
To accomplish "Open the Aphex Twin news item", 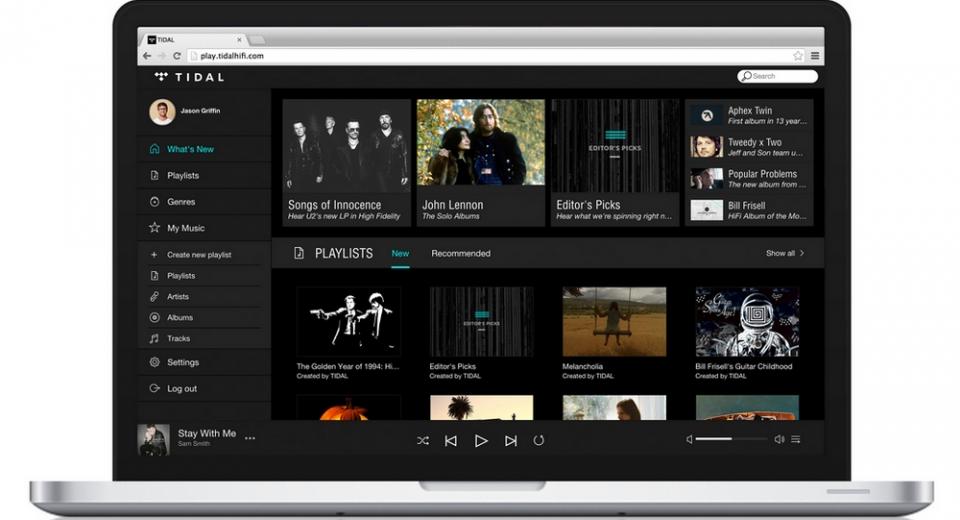I will tap(749, 115).
